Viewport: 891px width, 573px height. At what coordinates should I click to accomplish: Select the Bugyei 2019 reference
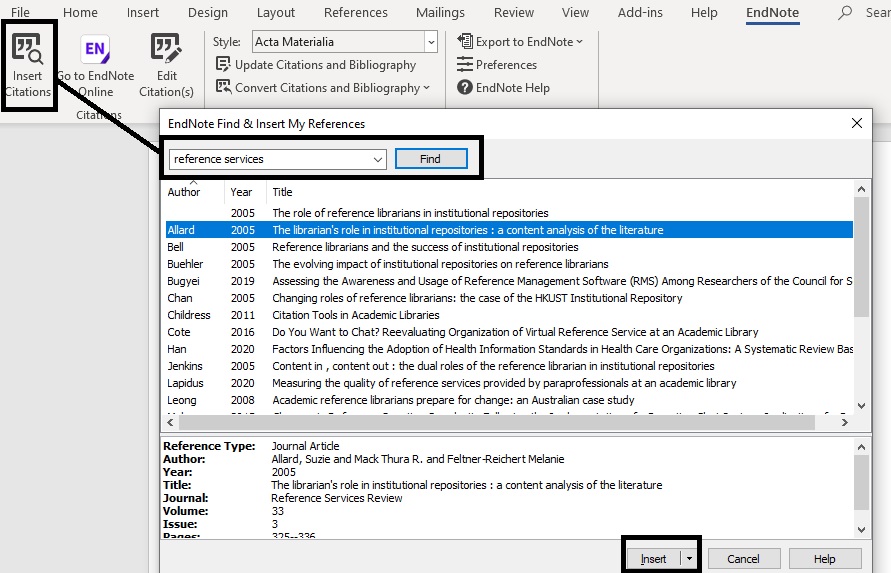click(x=509, y=281)
